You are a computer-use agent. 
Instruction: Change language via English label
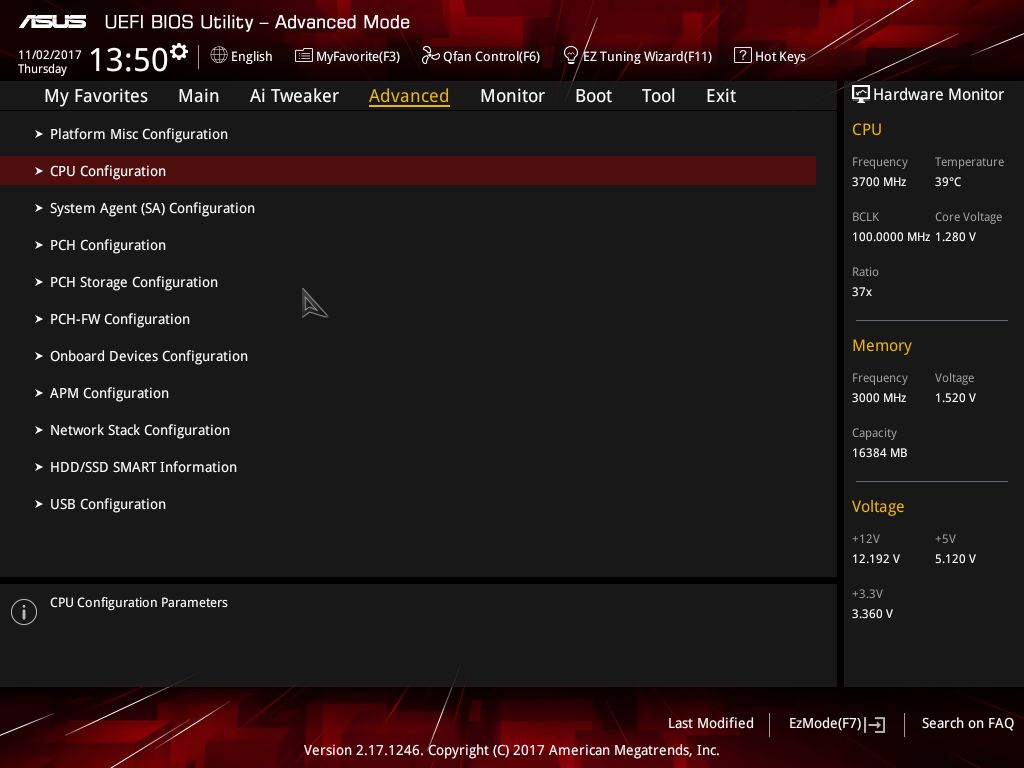click(251, 57)
